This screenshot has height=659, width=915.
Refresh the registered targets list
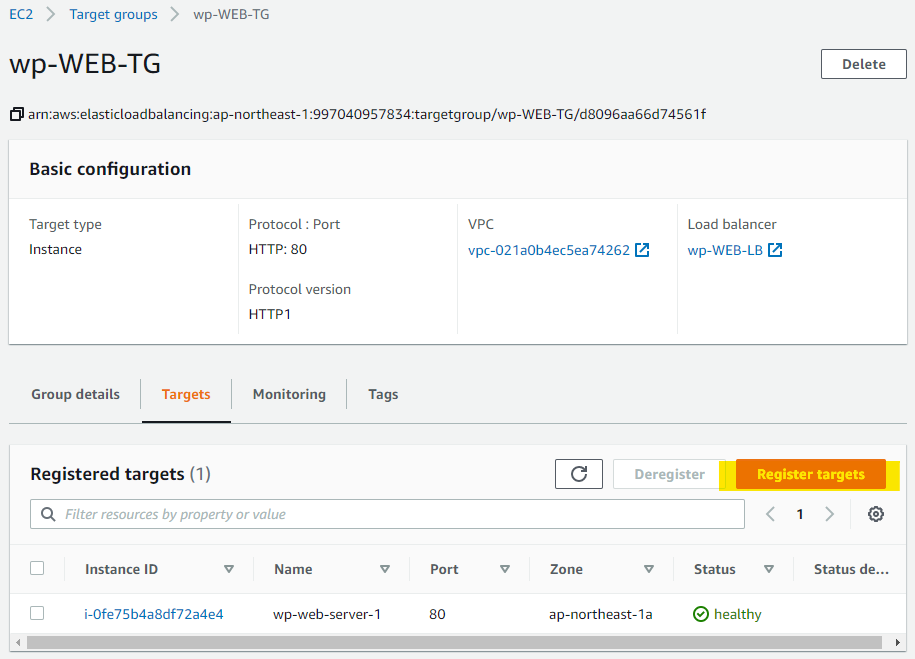tap(579, 474)
